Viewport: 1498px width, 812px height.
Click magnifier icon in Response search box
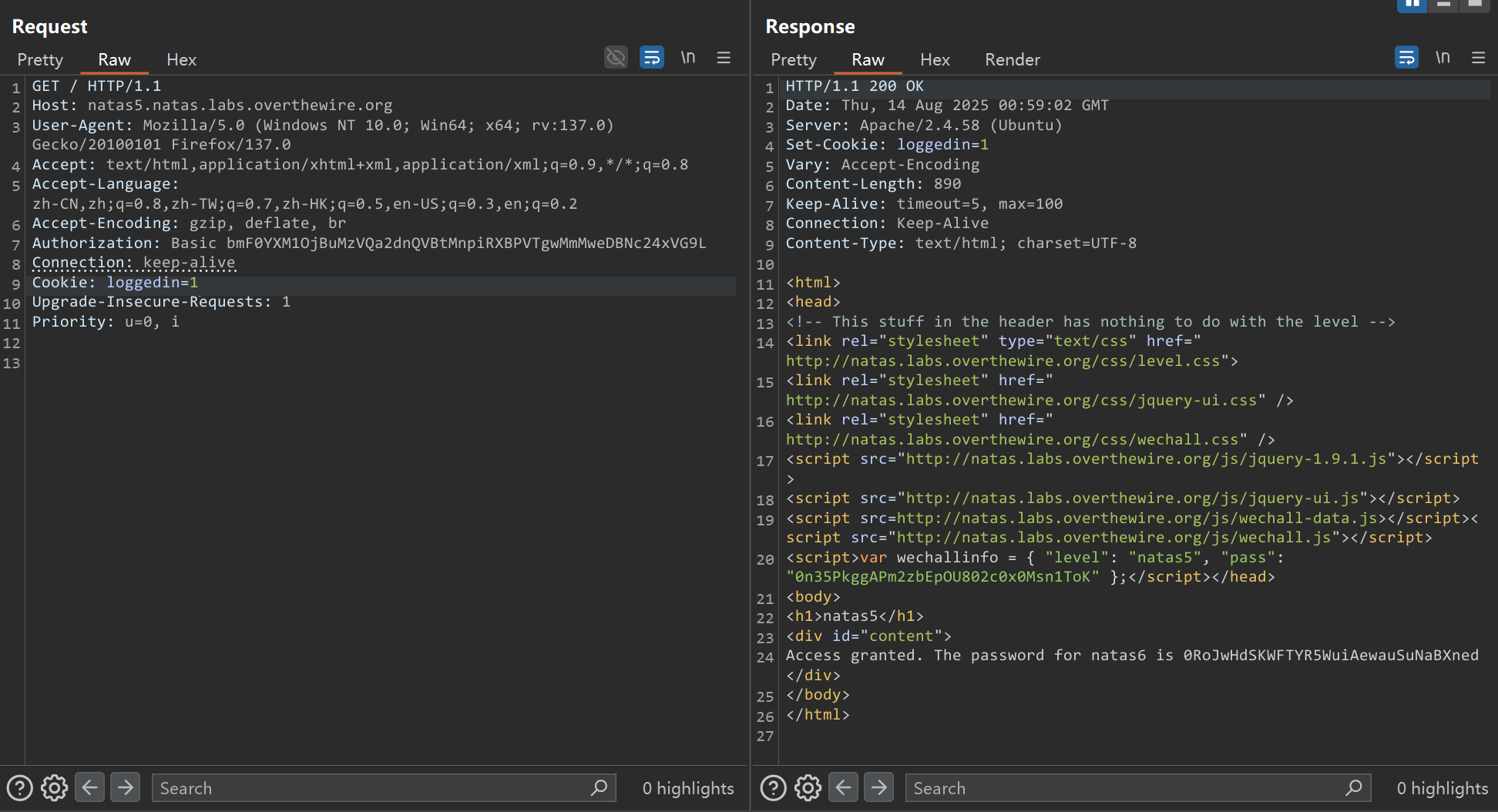pos(1354,787)
